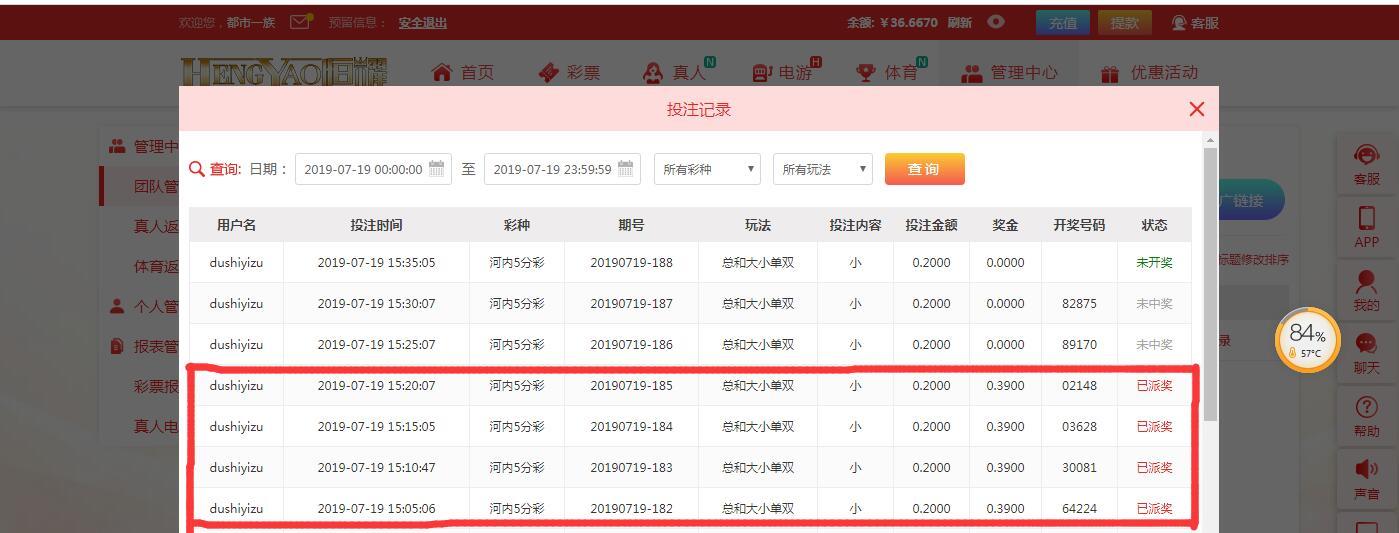Click 期号 column header
The width and height of the screenshot is (1399, 533).
pos(631,225)
